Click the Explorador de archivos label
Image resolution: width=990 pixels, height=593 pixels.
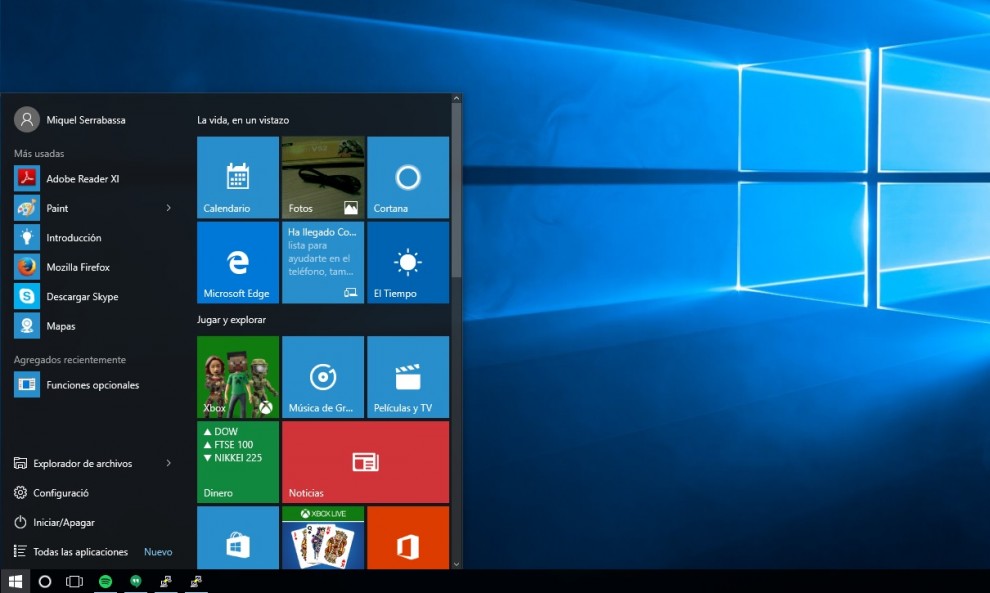click(83, 464)
